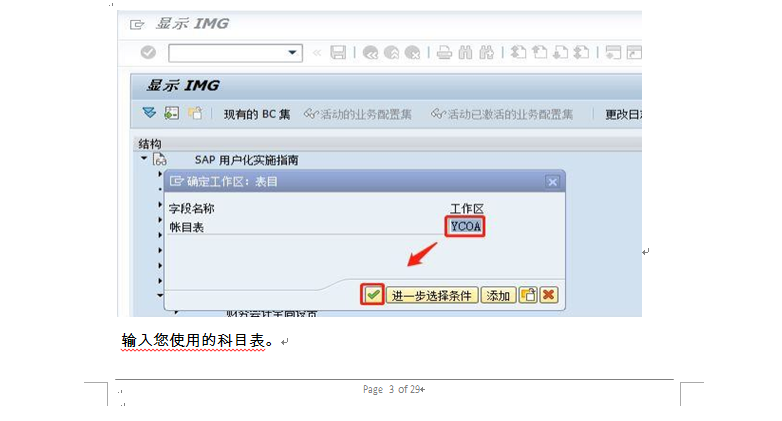Go to next page icon
782x421 pixels.
[x=561, y=52]
